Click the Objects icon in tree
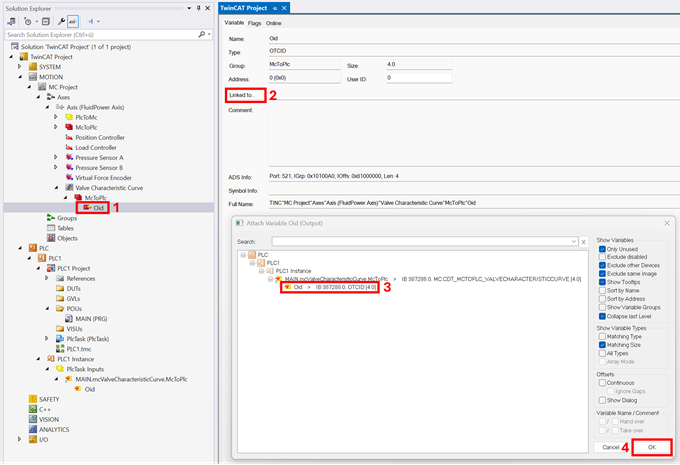Viewport: 680px width, 465px height. coord(51,238)
